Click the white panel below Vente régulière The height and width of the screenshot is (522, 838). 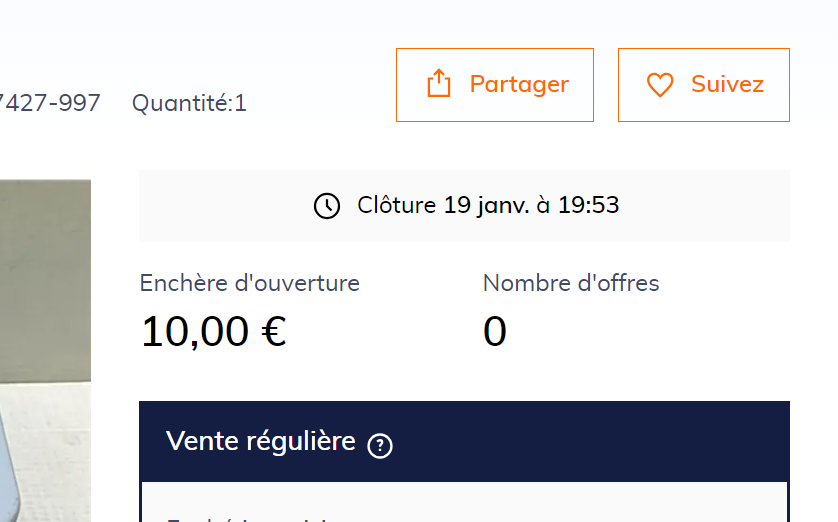coord(464,502)
